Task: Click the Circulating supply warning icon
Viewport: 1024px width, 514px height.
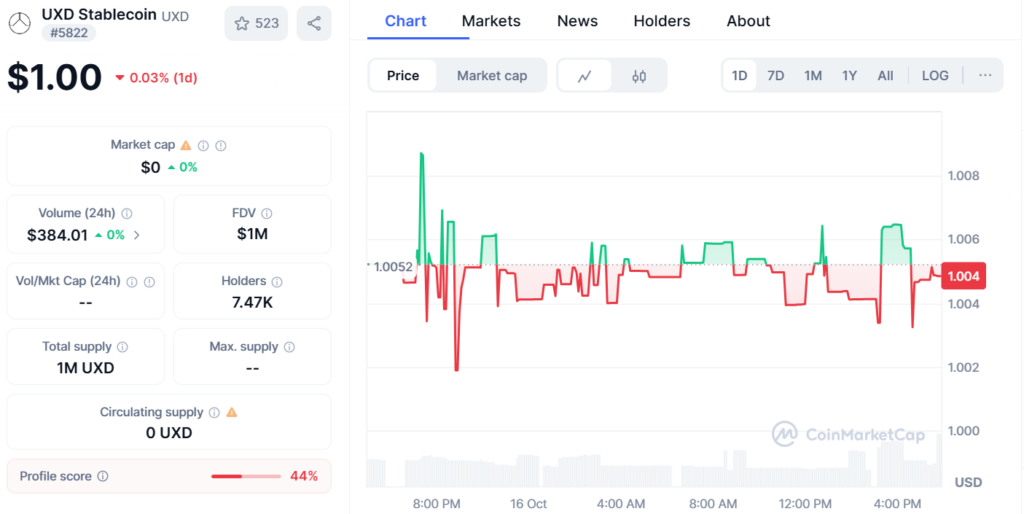Action: click(x=232, y=412)
